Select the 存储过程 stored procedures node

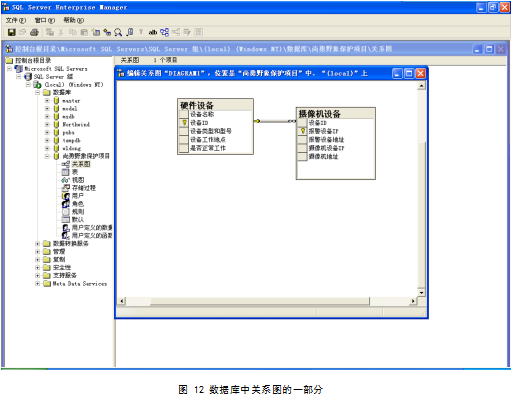[x=84, y=188]
